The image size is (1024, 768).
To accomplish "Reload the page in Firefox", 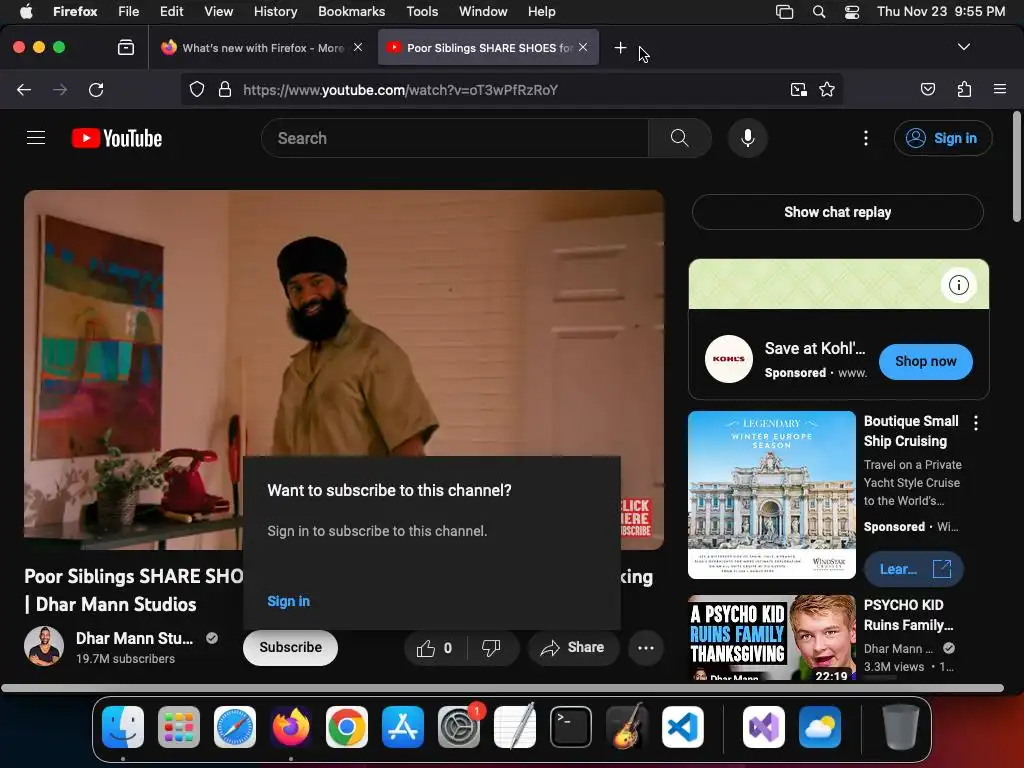I will click(x=96, y=90).
